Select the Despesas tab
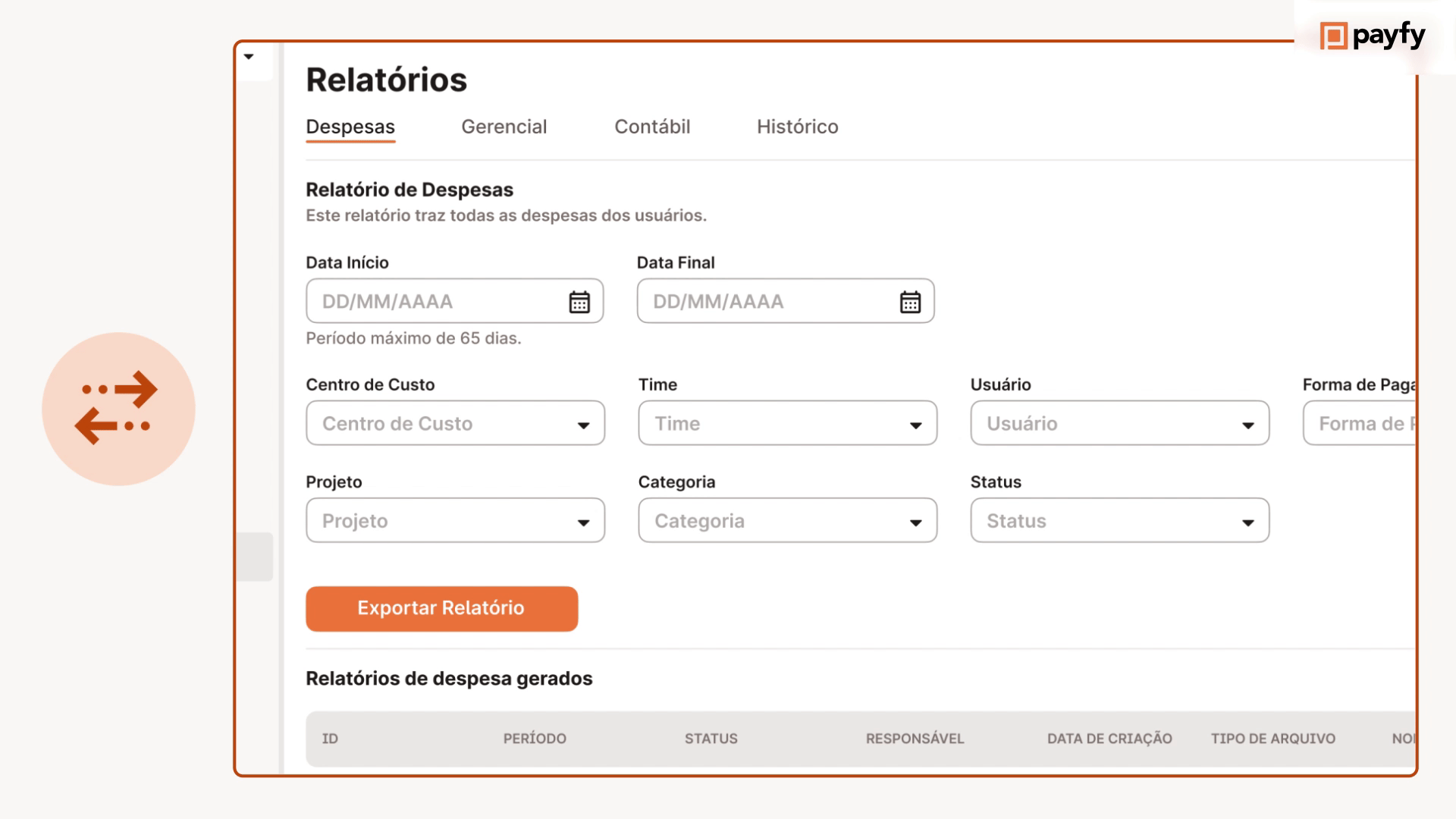1456x819 pixels. (x=350, y=127)
